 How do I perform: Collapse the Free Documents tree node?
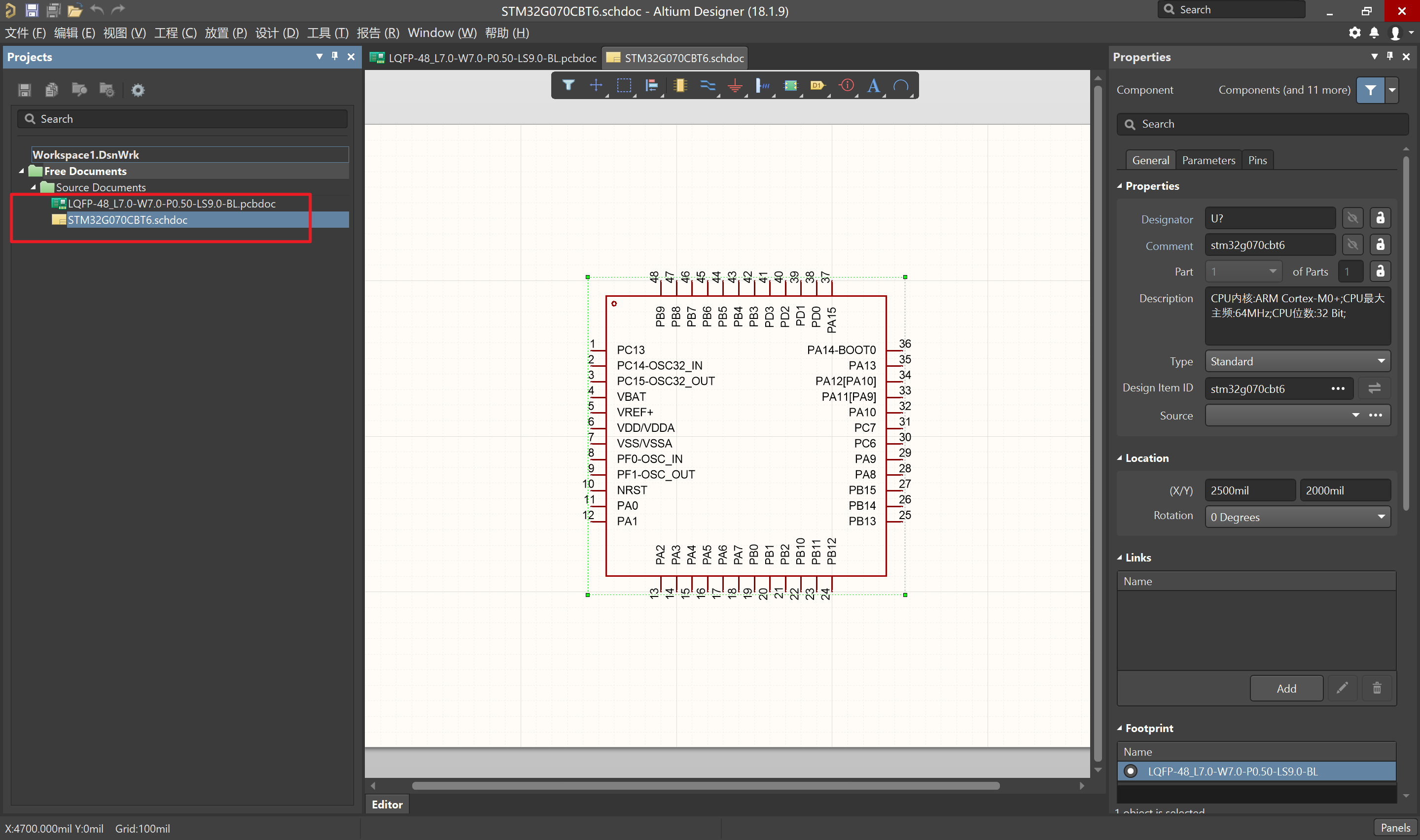tap(22, 171)
